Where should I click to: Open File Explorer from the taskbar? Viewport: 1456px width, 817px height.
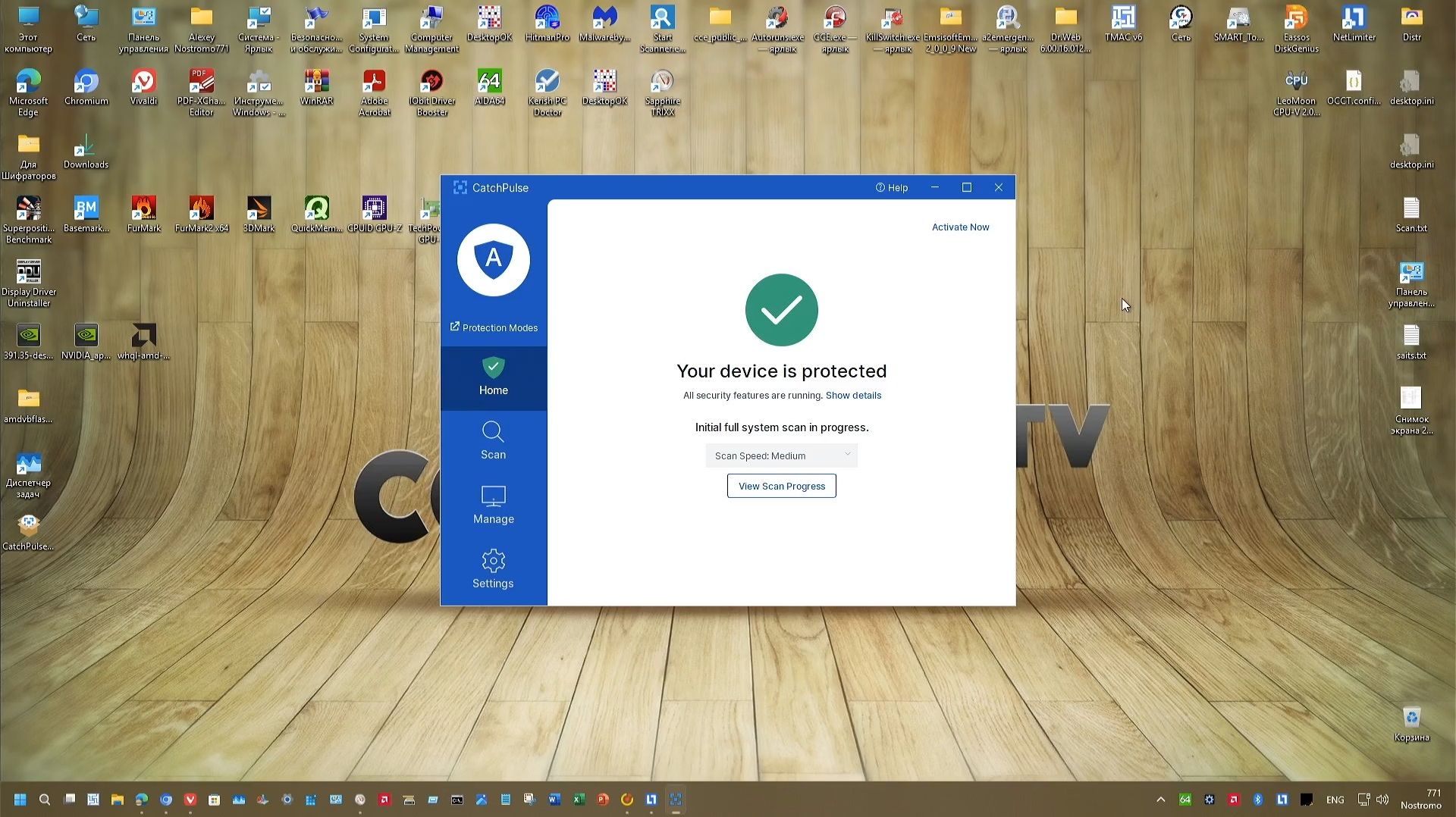tap(118, 800)
